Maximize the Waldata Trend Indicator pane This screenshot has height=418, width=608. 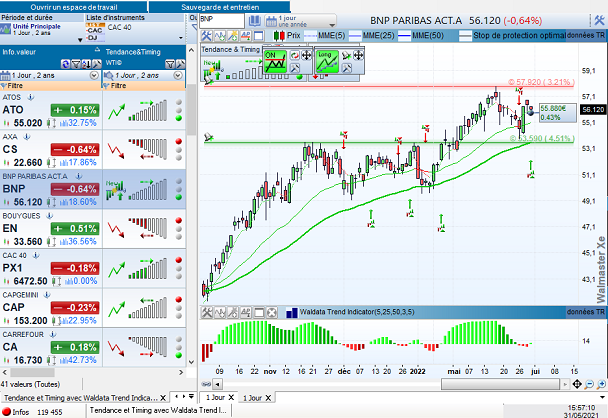[259, 313]
